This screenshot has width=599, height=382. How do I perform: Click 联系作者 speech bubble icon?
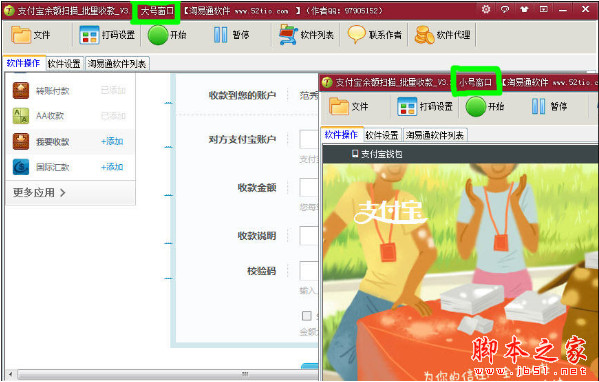coord(357,34)
